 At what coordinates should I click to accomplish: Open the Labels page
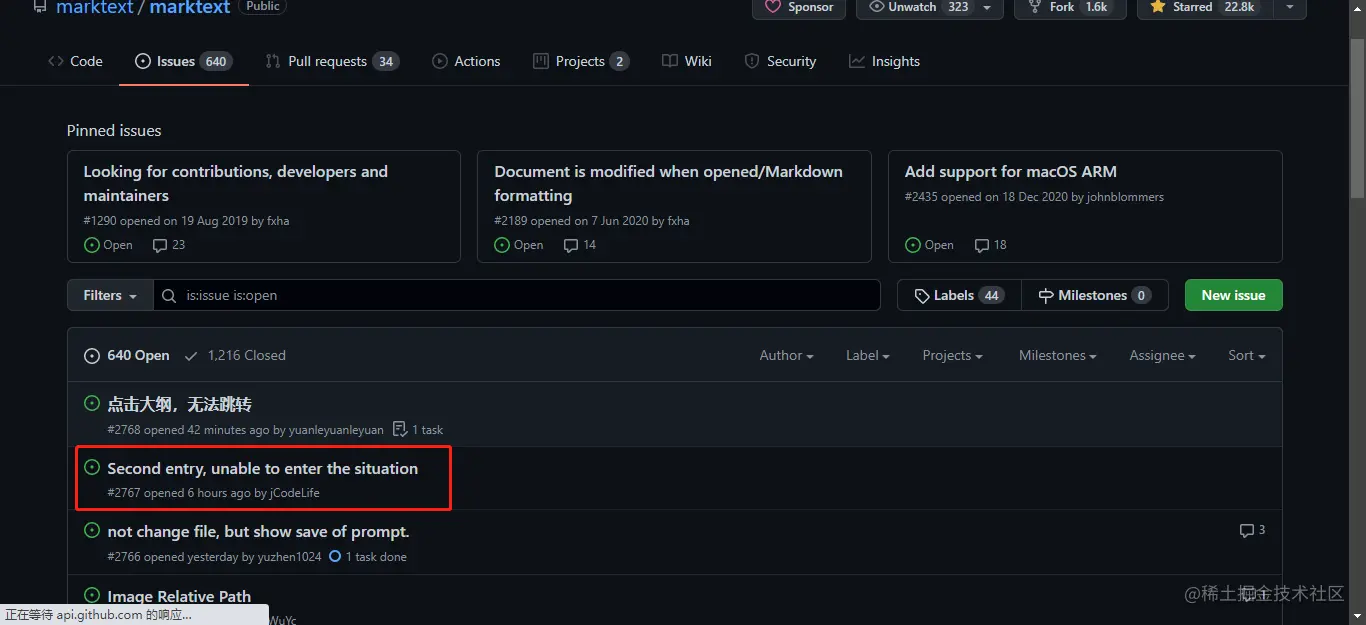[959, 295]
